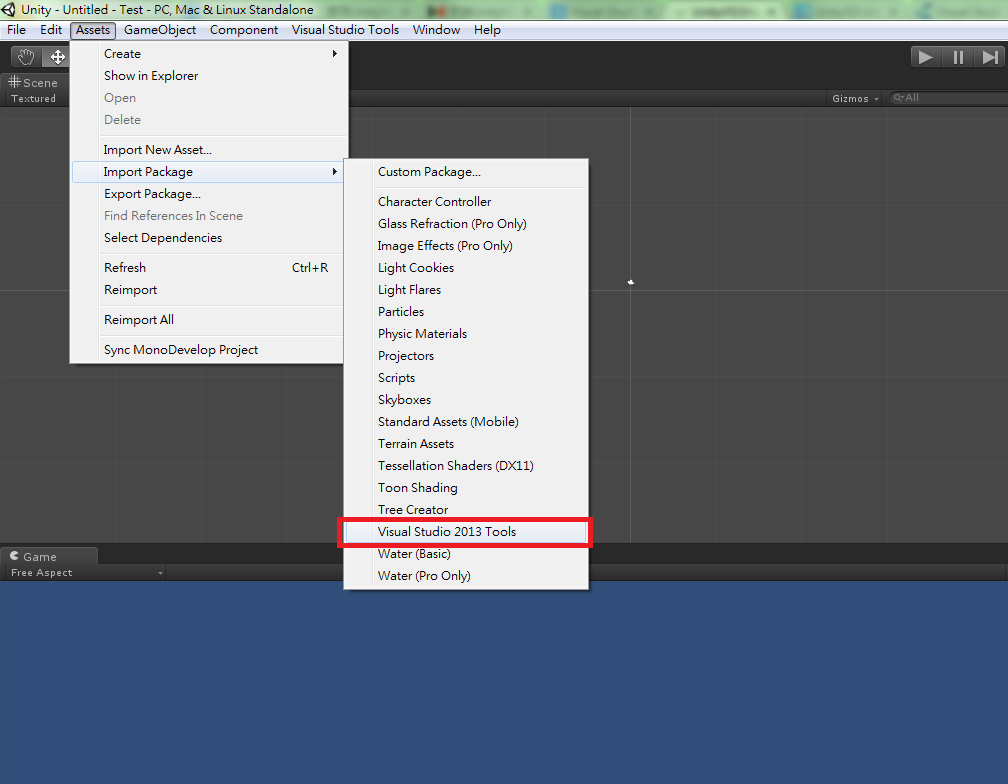Image resolution: width=1008 pixels, height=784 pixels.
Task: Import Character Controller package
Action: click(x=466, y=202)
